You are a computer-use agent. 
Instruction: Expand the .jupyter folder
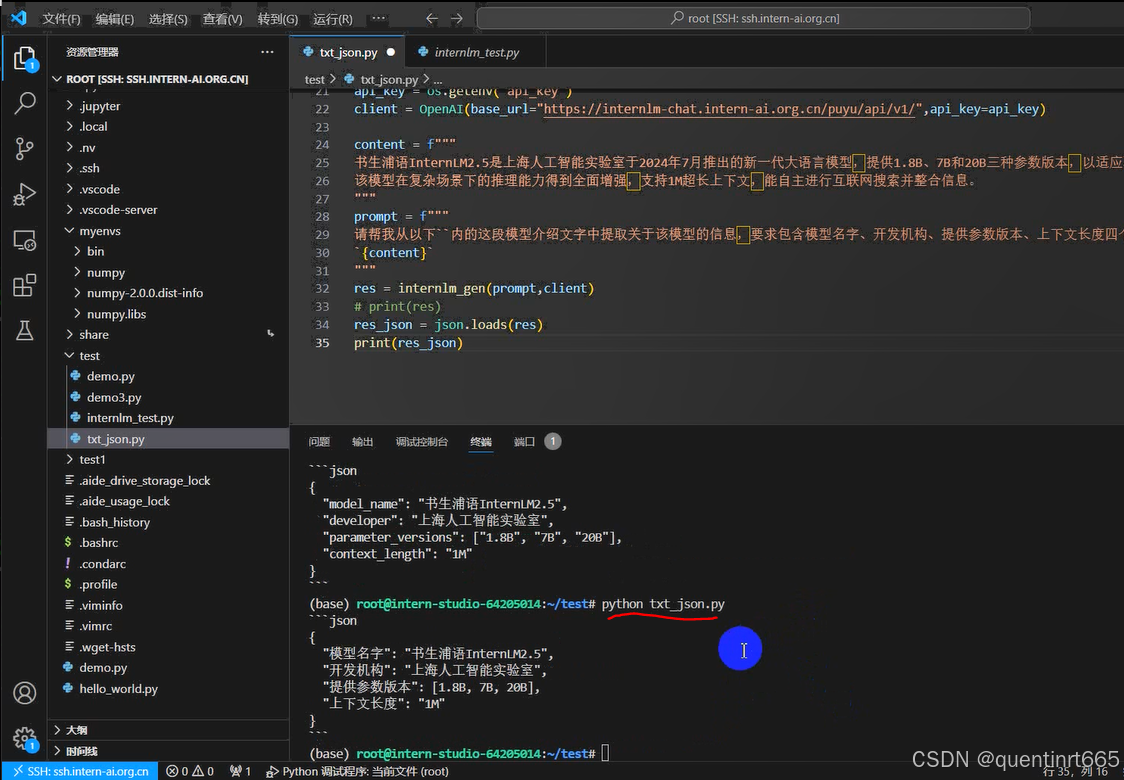point(100,106)
